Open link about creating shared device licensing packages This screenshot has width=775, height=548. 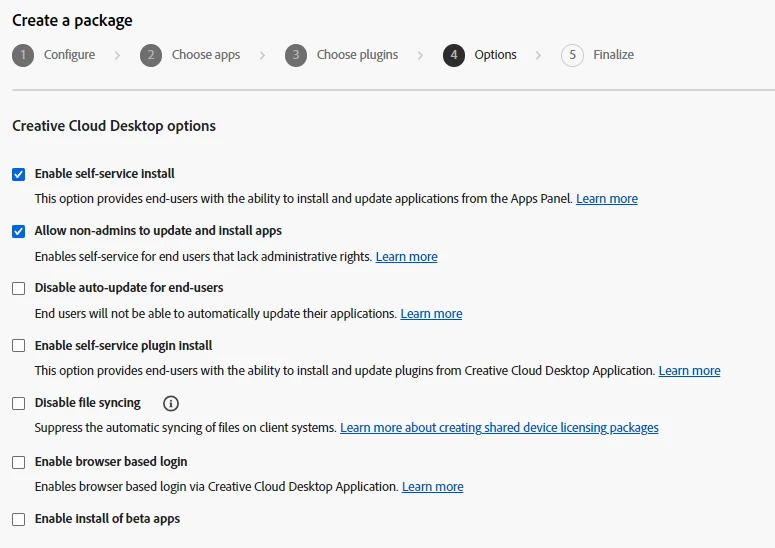499,427
